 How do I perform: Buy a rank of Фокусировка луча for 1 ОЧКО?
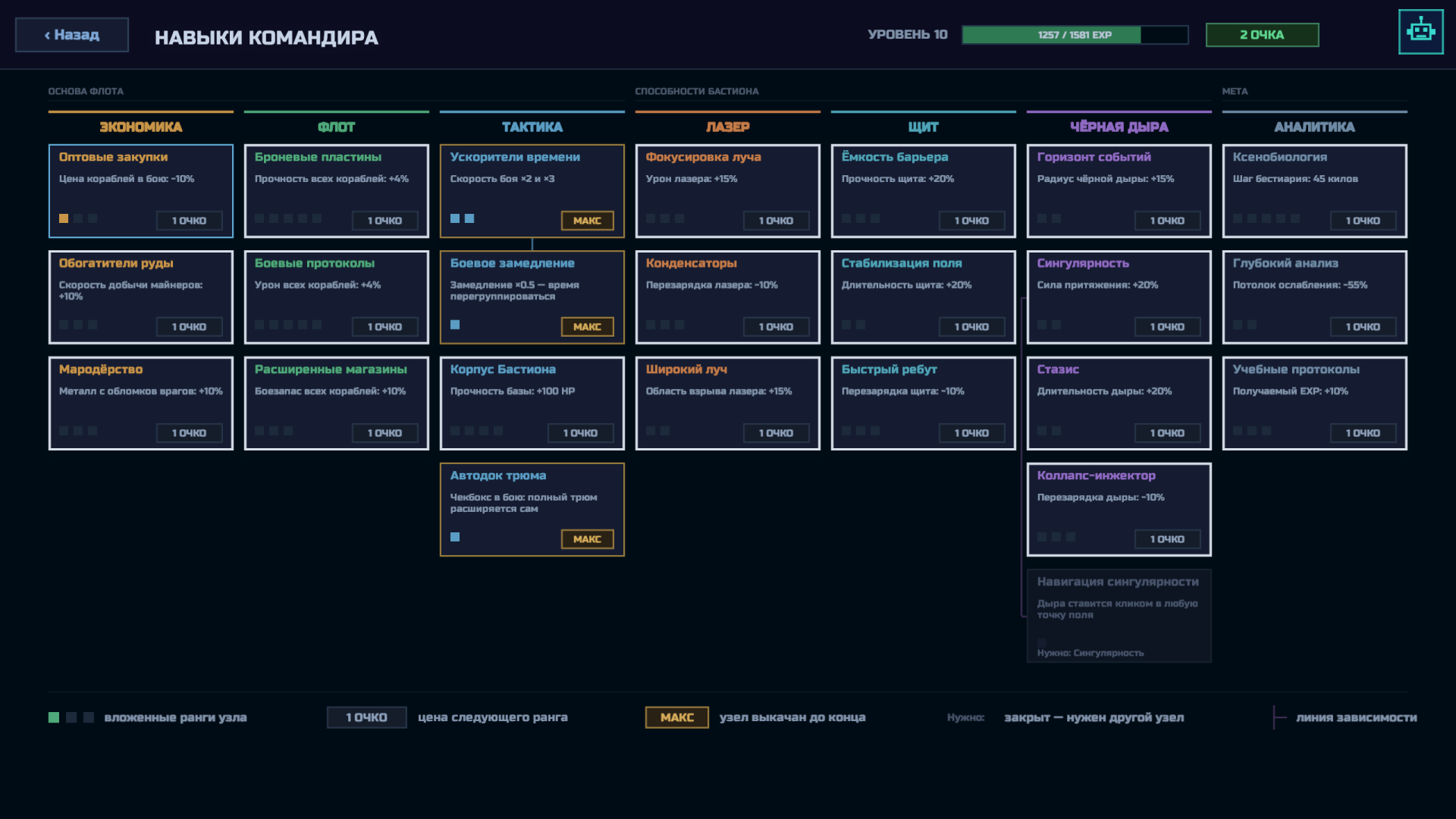pos(776,221)
